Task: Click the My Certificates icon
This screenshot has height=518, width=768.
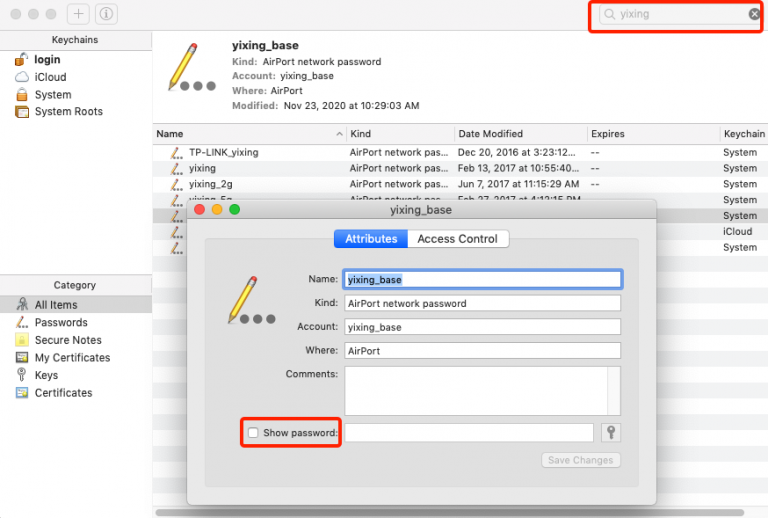Action: (22, 357)
